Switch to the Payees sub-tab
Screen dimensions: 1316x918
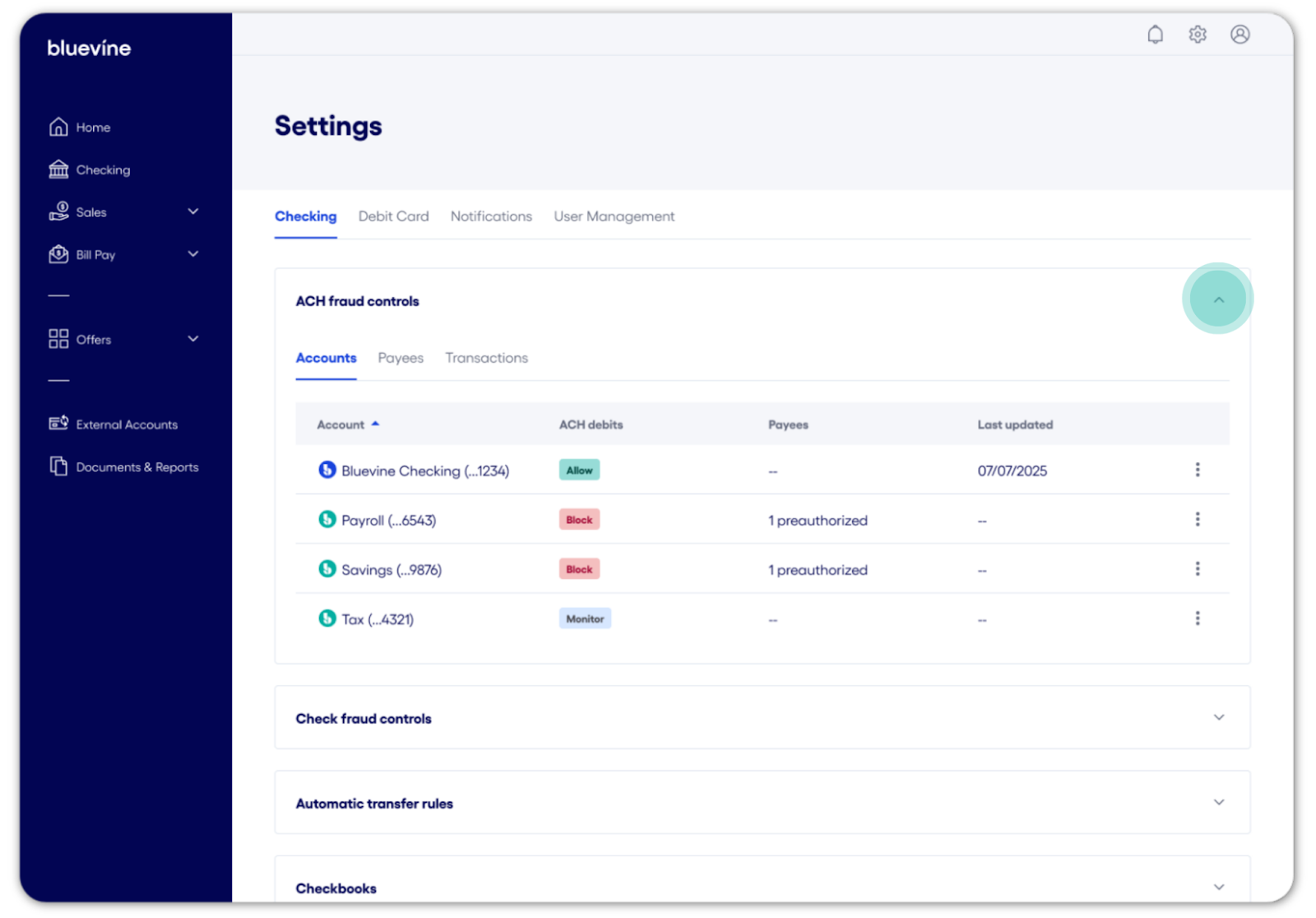click(x=401, y=358)
